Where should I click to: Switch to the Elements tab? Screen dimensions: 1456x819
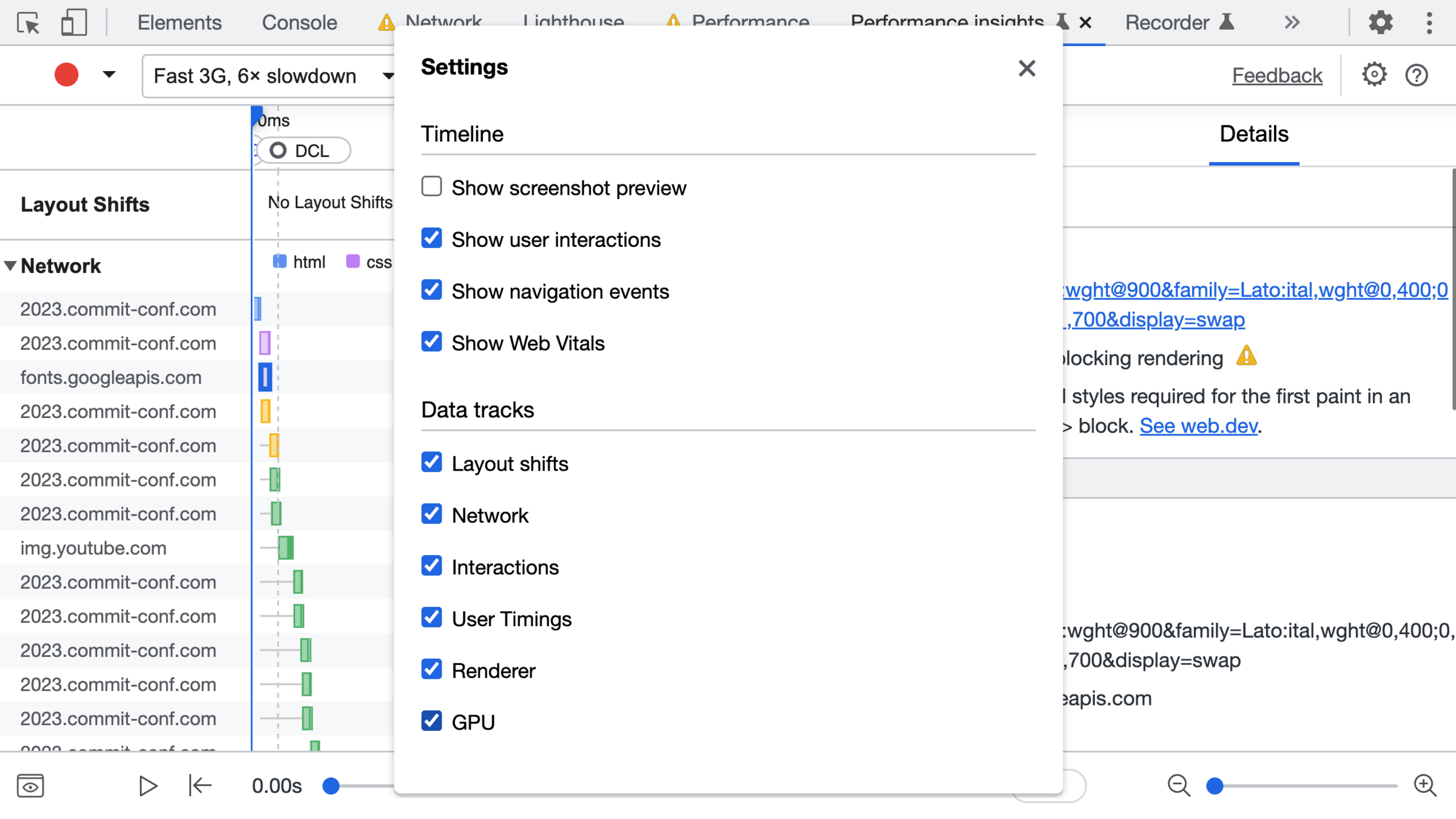pyautogui.click(x=179, y=23)
